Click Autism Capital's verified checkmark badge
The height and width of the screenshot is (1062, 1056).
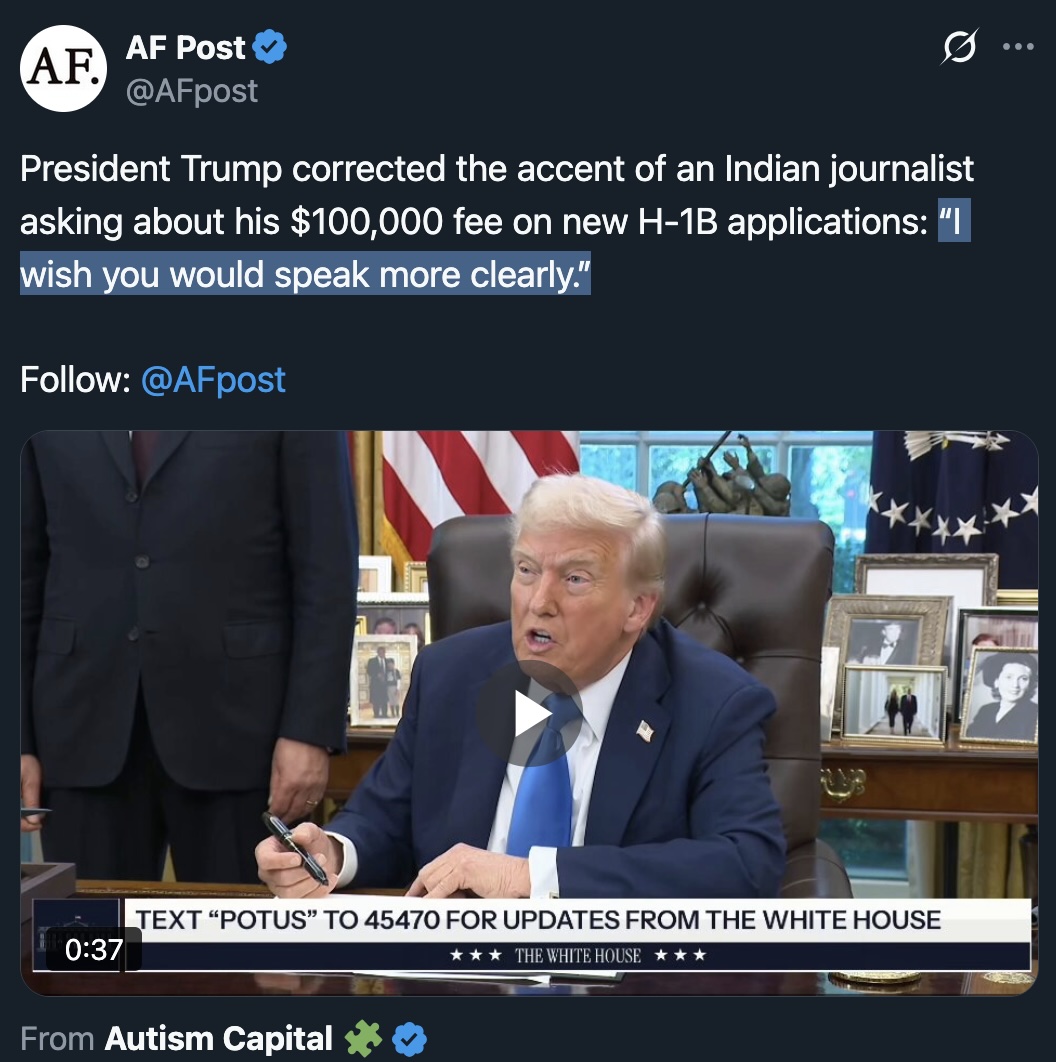tap(410, 1040)
